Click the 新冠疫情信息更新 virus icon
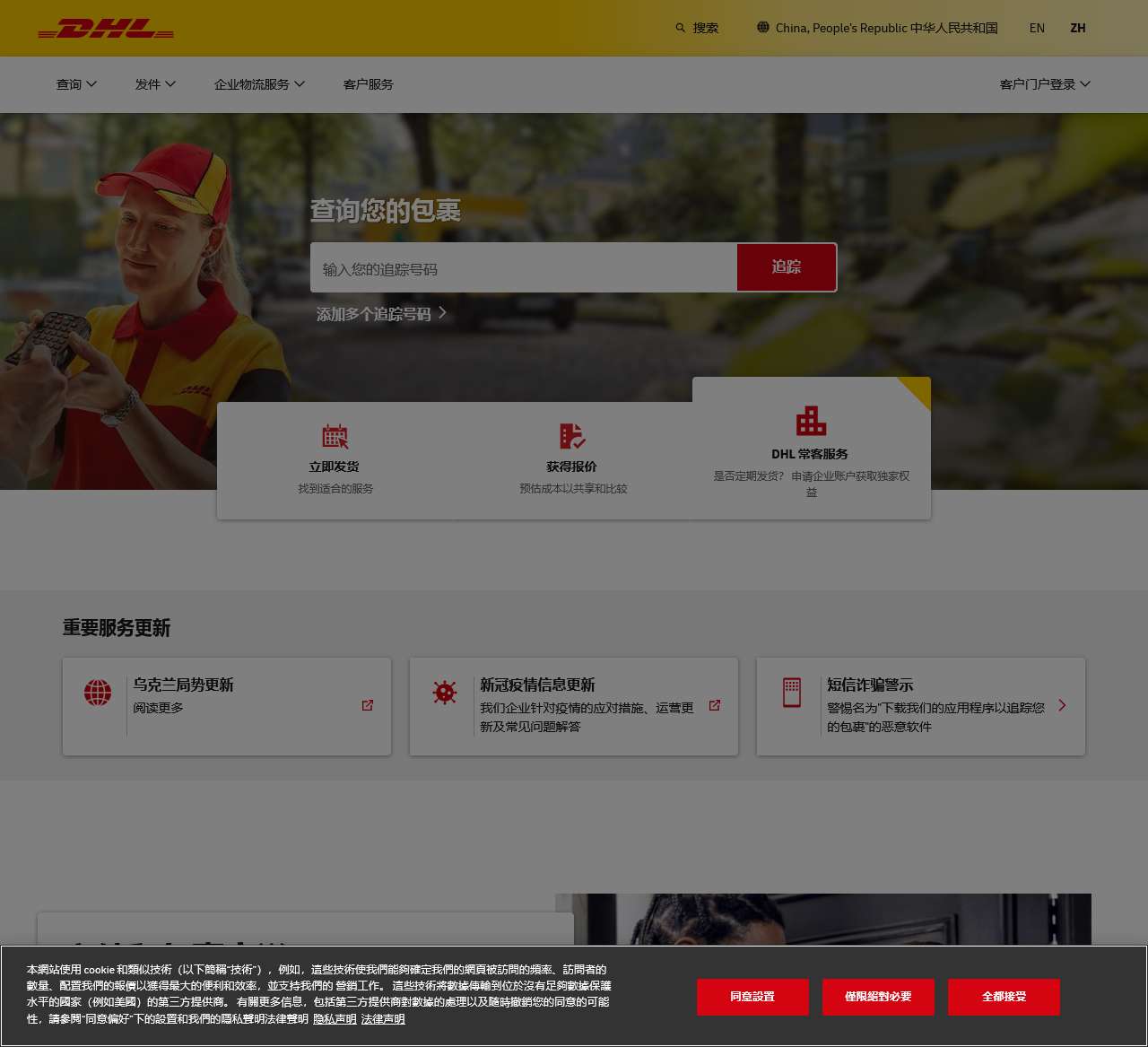This screenshot has width=1148, height=1047. tap(445, 693)
